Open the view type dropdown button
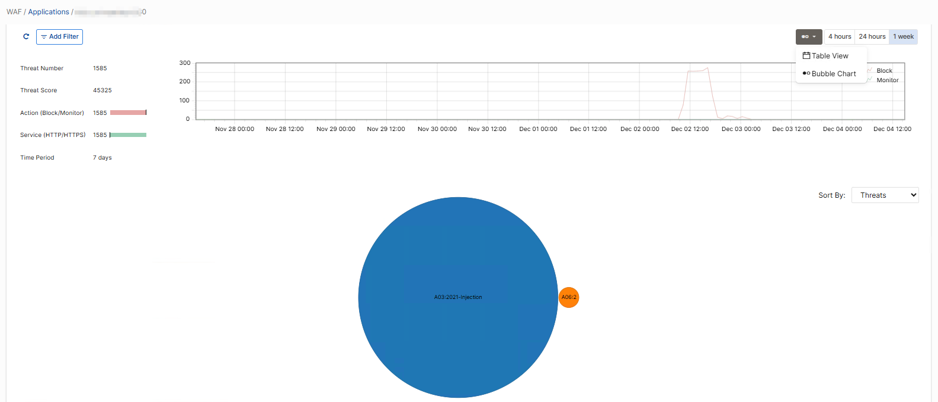This screenshot has width=938, height=402. 809,36
